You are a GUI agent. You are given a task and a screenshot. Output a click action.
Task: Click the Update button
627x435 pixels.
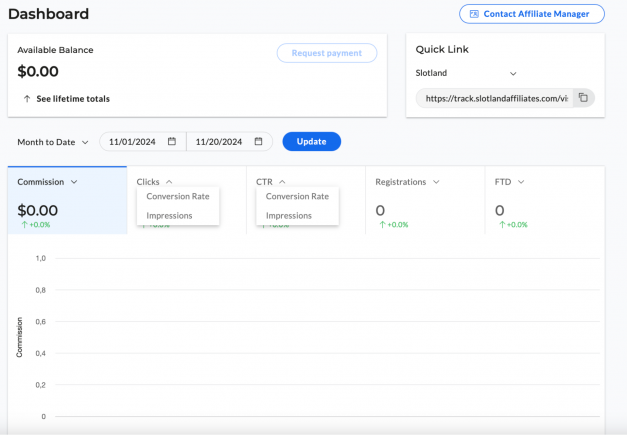click(312, 142)
